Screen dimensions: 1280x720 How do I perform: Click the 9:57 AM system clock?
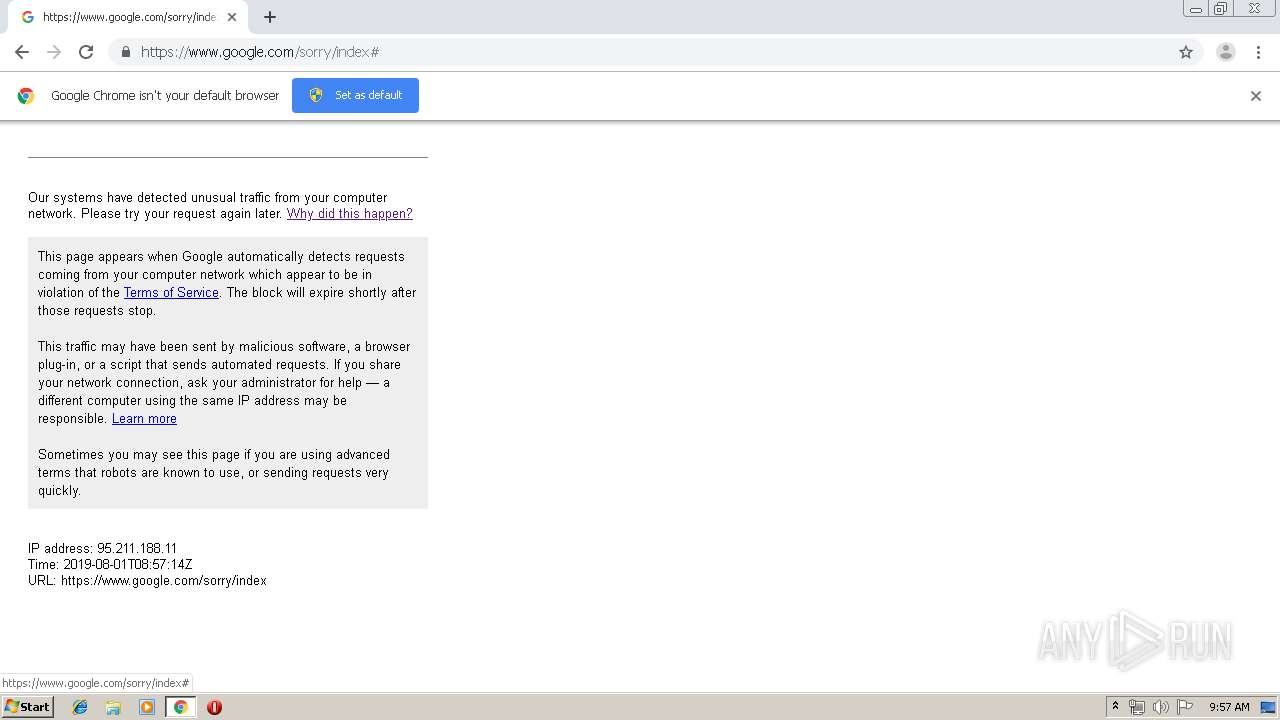tap(1229, 707)
